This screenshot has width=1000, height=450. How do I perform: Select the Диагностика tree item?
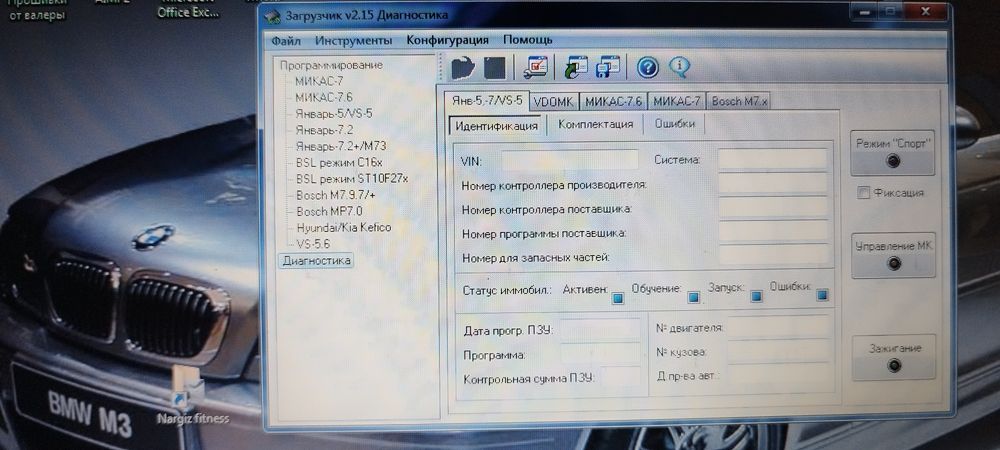[316, 260]
